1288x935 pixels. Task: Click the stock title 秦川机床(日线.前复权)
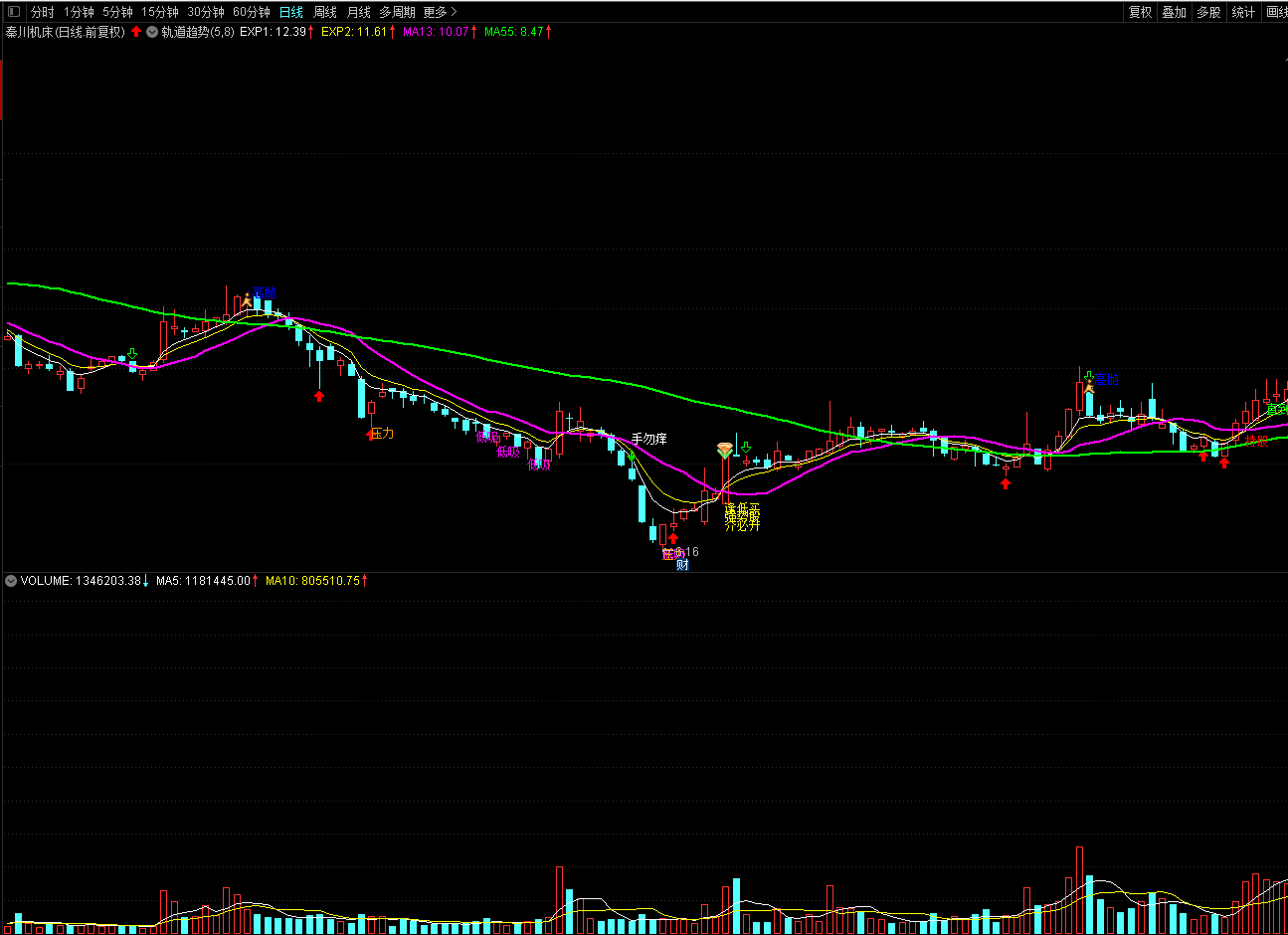coord(66,32)
